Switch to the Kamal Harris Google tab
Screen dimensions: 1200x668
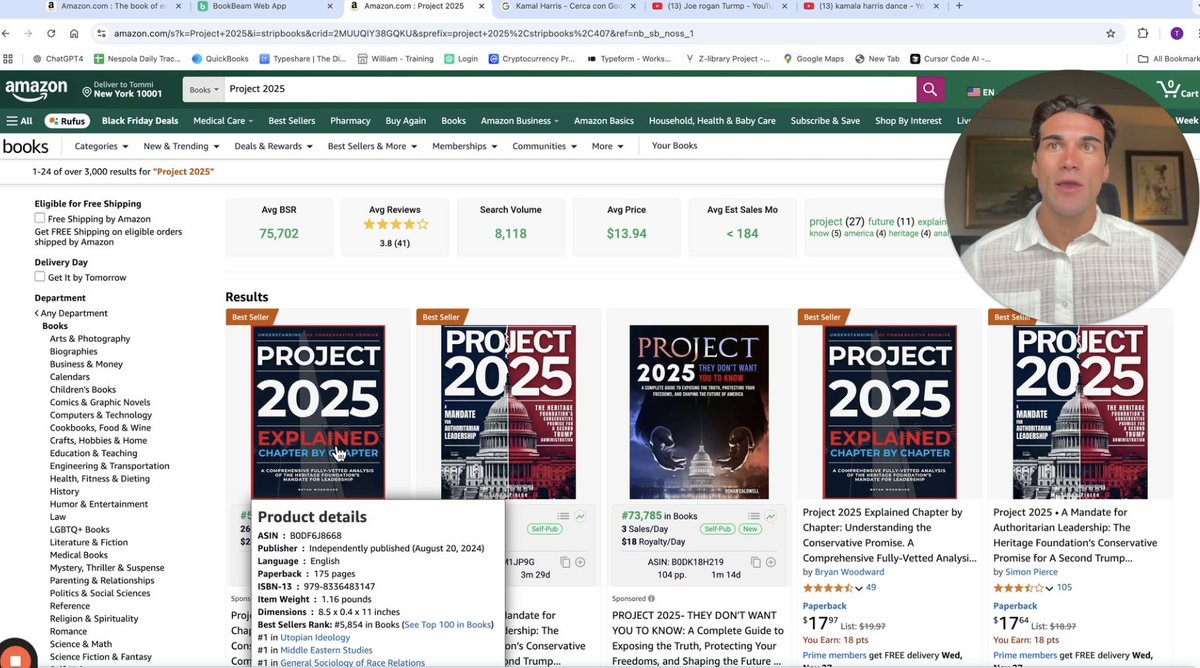pos(567,6)
